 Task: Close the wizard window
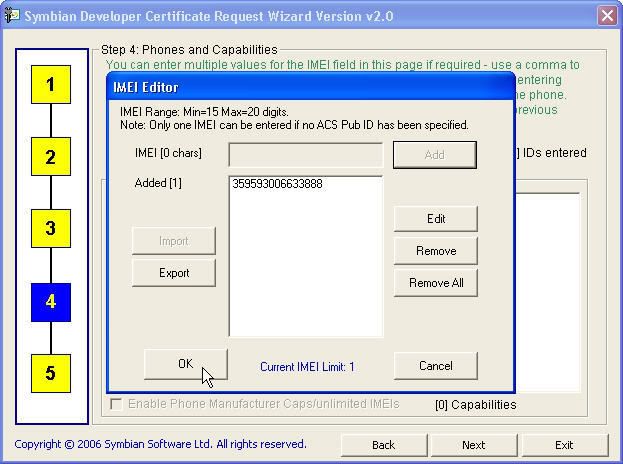pos(606,16)
